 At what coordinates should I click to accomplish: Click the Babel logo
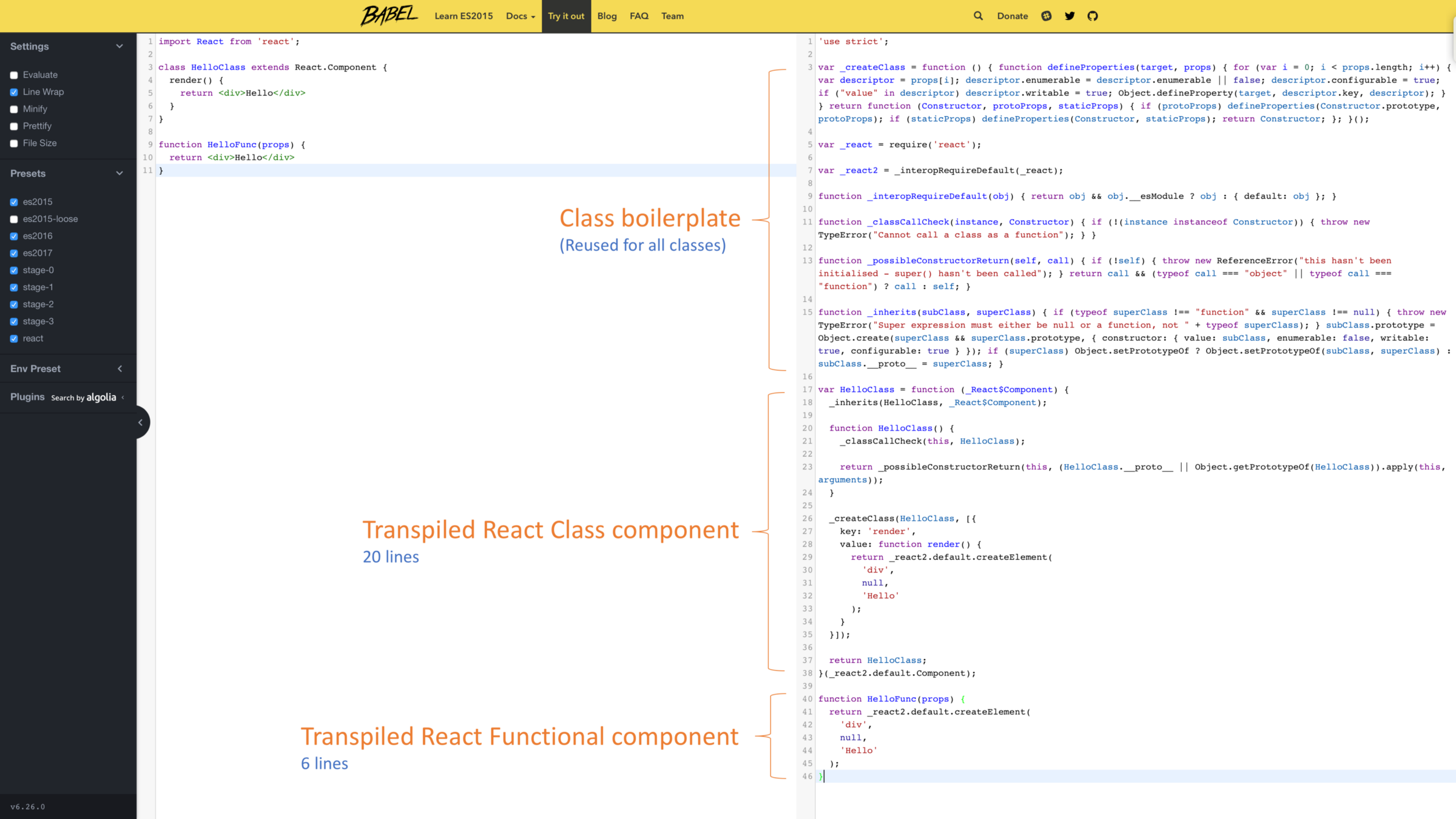tap(389, 16)
